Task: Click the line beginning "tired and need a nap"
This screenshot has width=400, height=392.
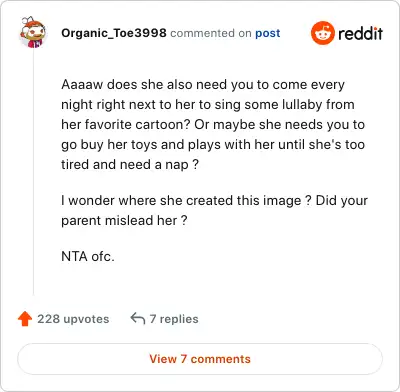Action: click(x=130, y=165)
